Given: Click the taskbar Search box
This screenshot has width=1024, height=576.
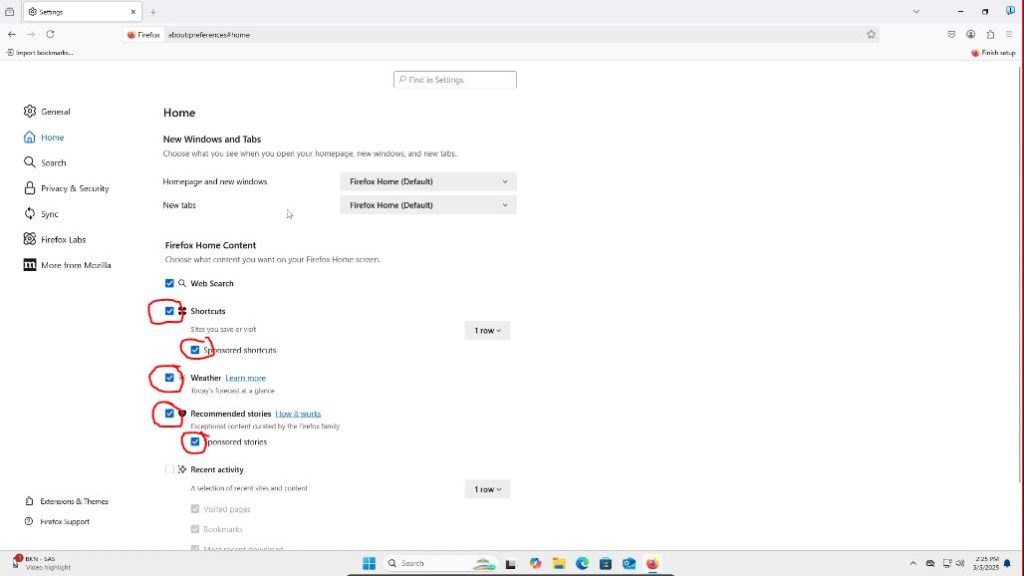Looking at the screenshot, I should pyautogui.click(x=441, y=563).
